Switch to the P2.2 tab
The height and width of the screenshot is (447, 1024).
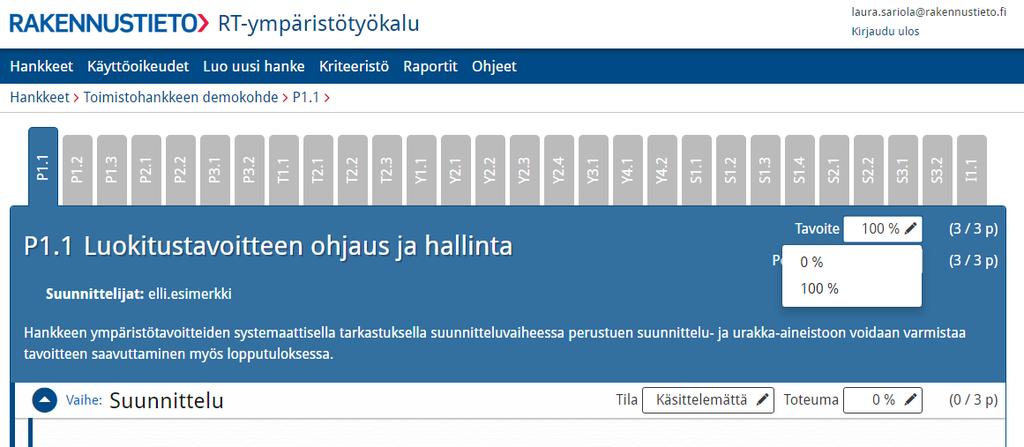pyautogui.click(x=181, y=170)
